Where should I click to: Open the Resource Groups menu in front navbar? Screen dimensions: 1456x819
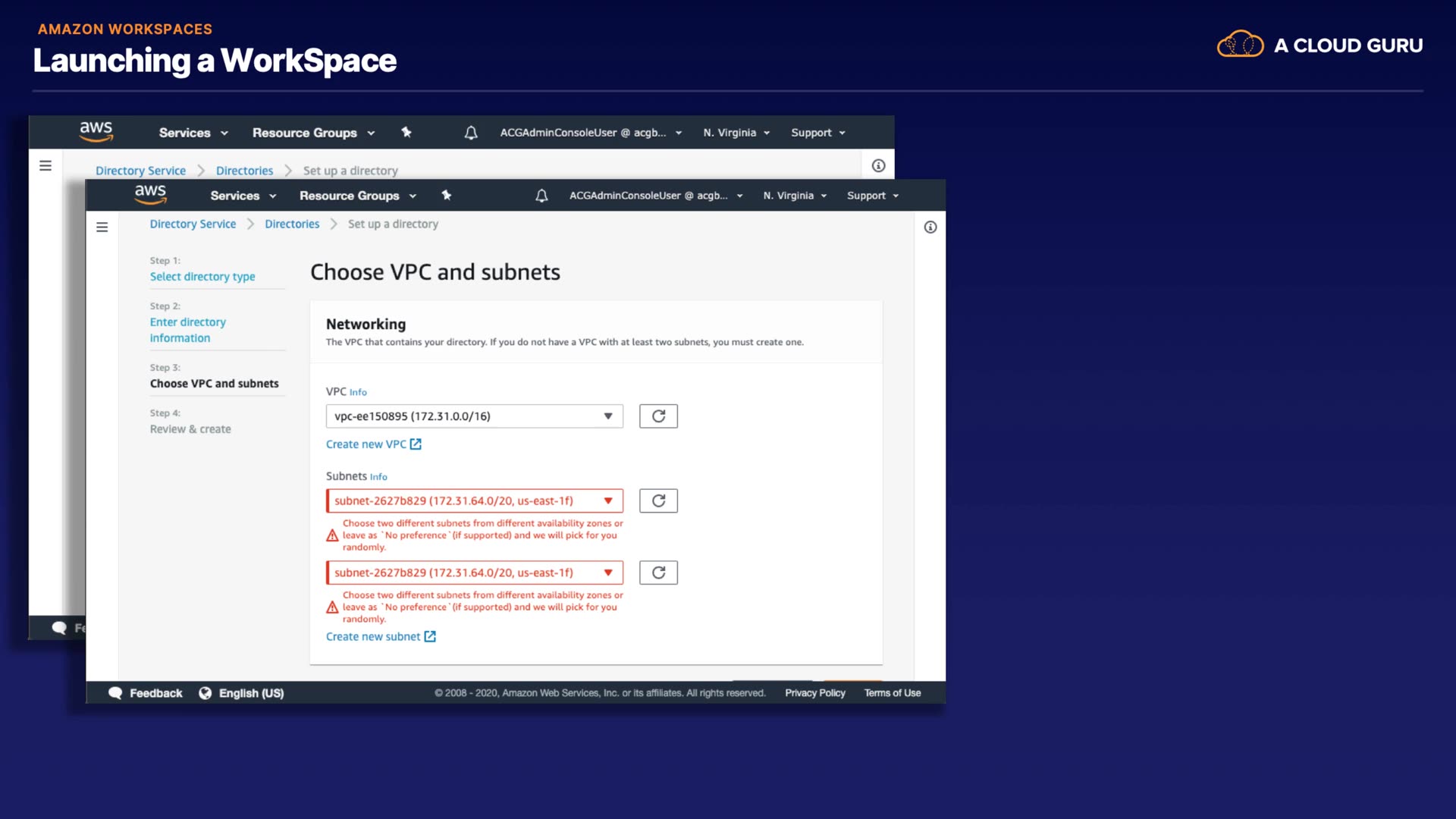pyautogui.click(x=358, y=196)
